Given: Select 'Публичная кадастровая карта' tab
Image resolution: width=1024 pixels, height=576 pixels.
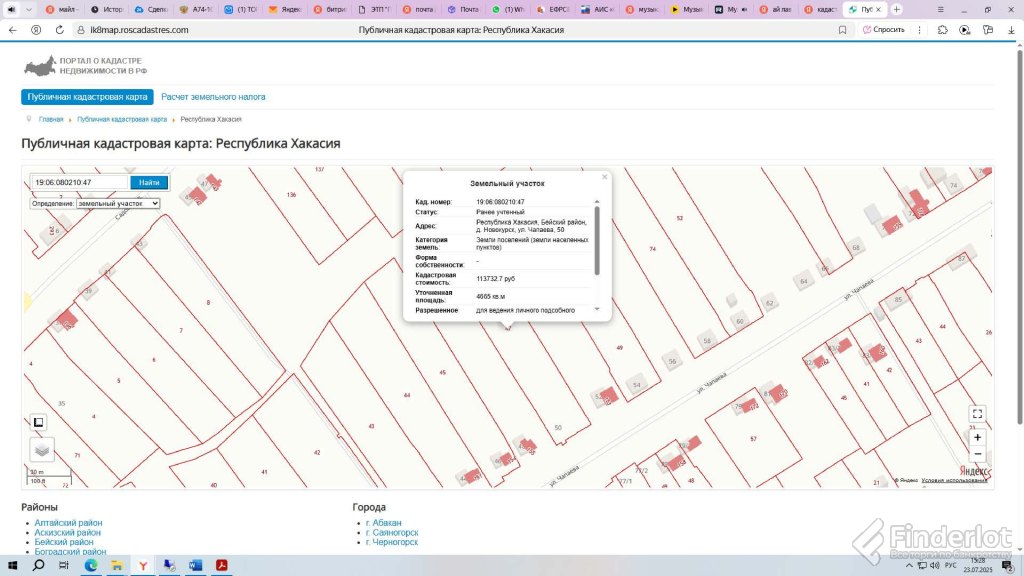Looking at the screenshot, I should point(88,97).
